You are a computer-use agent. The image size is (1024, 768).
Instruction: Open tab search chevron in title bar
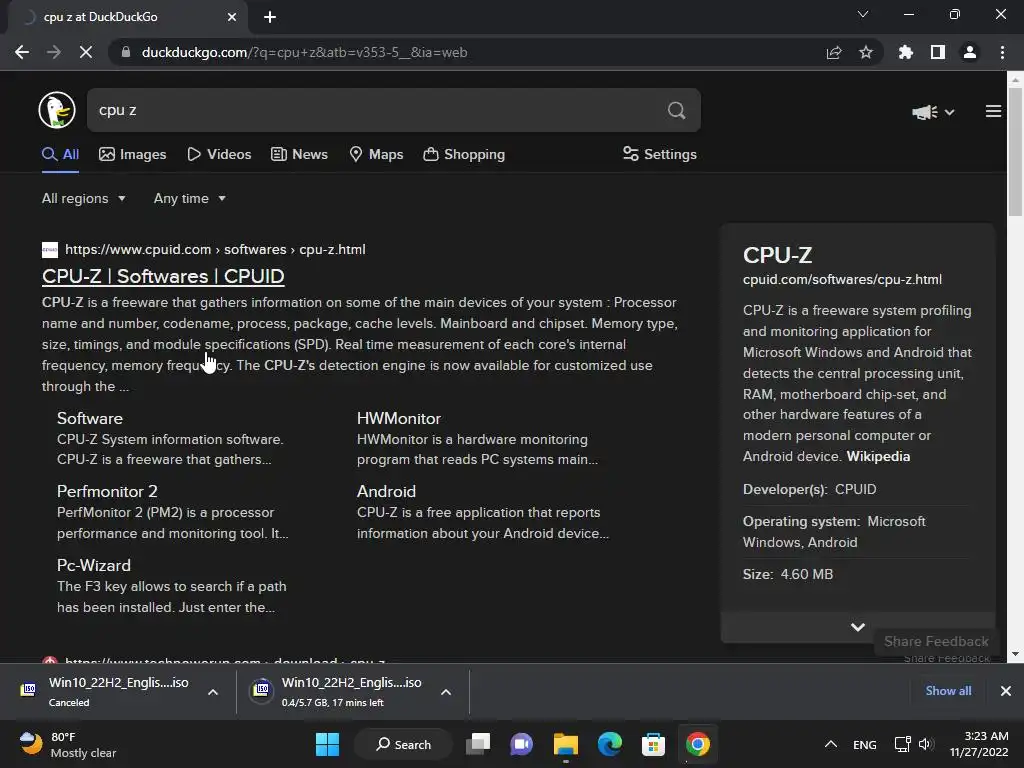863,14
